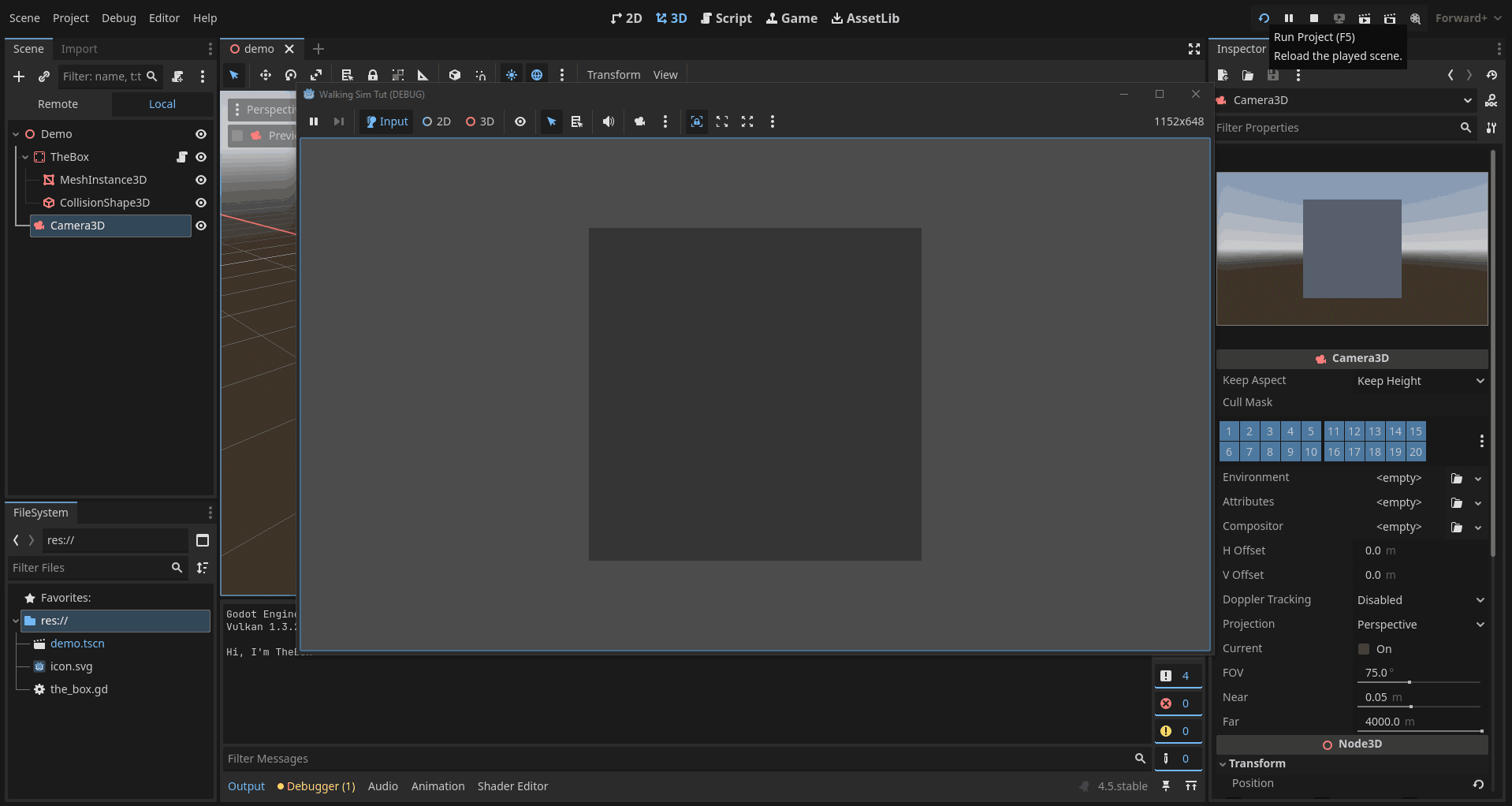Toggle visibility of Demo node
This screenshot has height=806, width=1512.
point(201,134)
